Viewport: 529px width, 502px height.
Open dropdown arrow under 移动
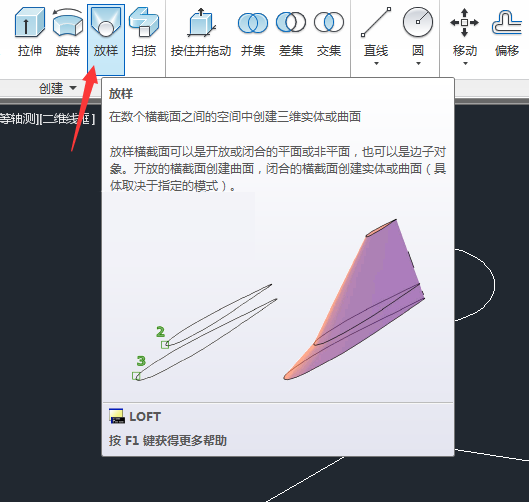(465, 63)
